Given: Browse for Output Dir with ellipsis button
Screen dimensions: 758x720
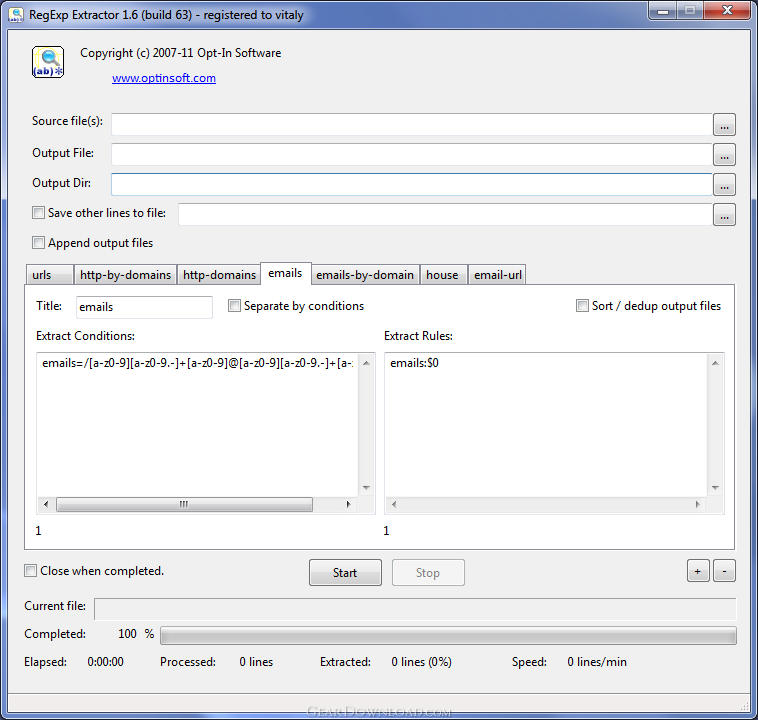Looking at the screenshot, I should coord(724,185).
